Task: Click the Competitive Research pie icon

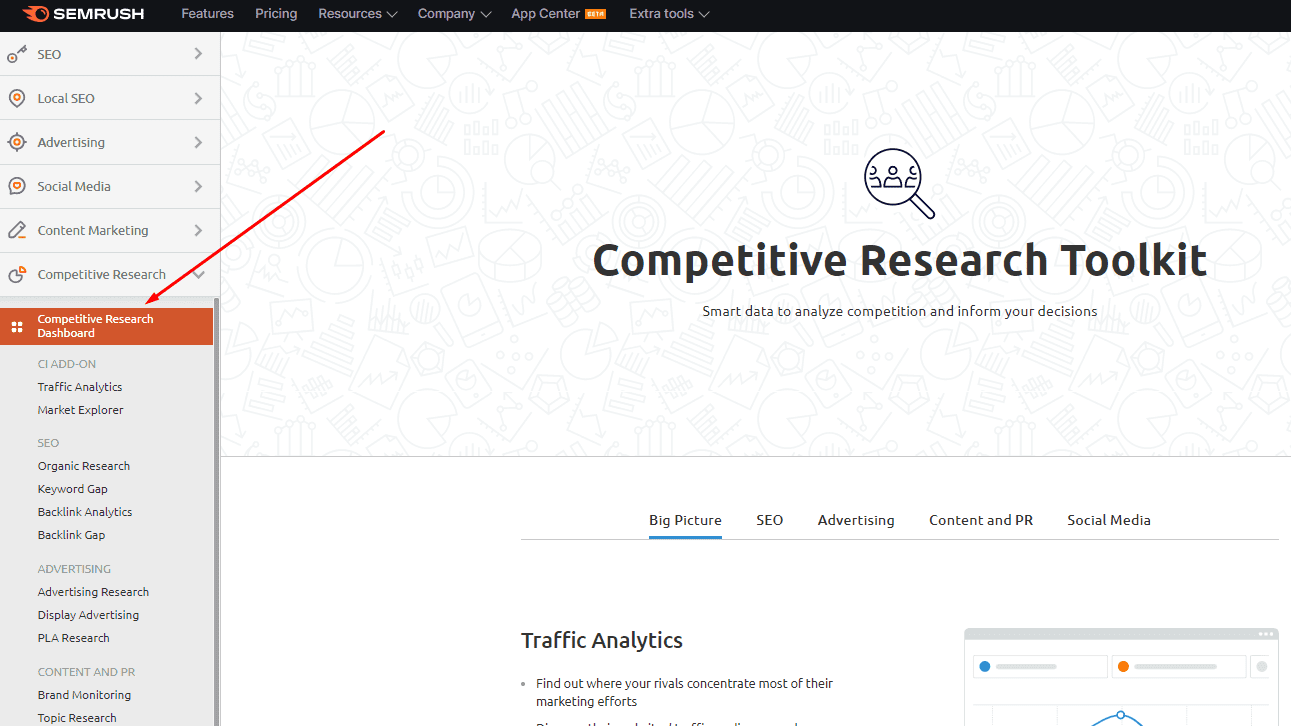Action: click(x=17, y=274)
